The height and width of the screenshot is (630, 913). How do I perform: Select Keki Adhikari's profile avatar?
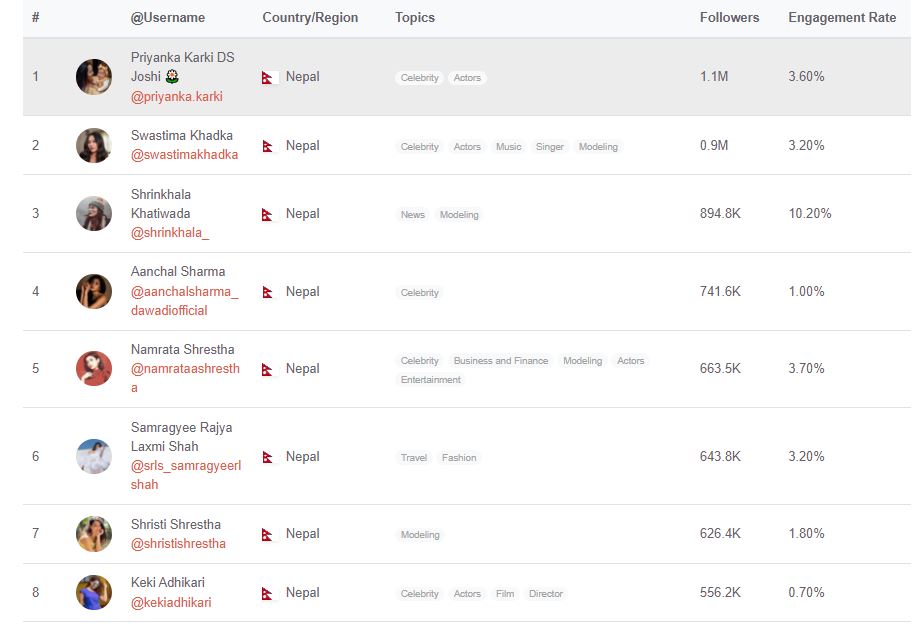tap(94, 593)
